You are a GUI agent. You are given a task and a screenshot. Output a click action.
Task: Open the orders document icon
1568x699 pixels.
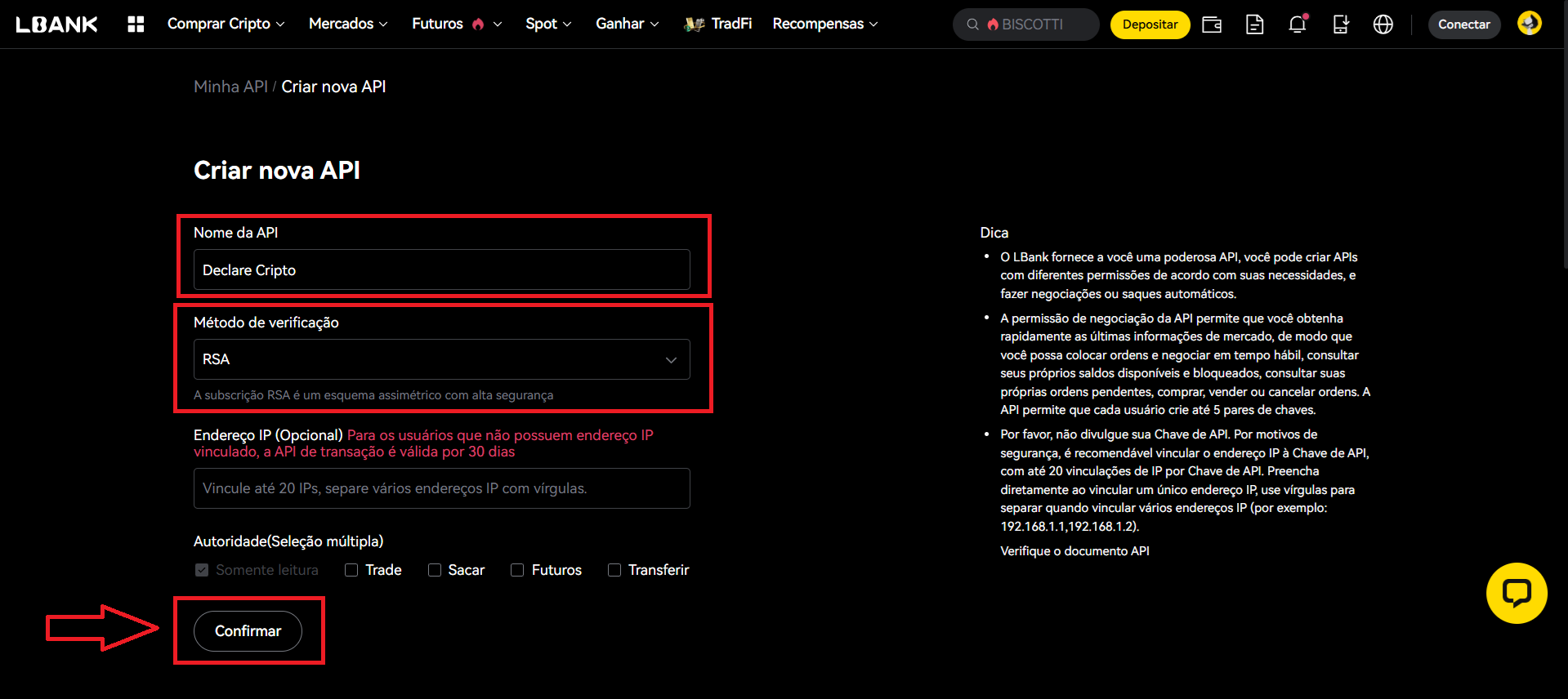click(x=1254, y=24)
